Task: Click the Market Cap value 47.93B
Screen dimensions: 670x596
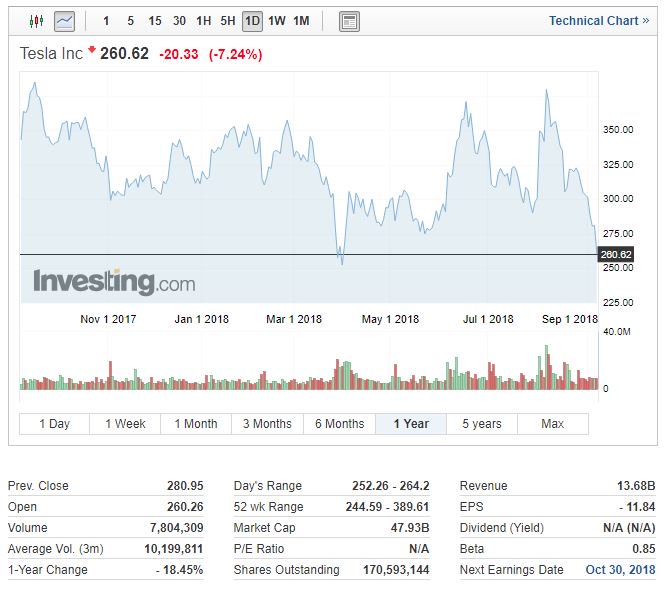Action: tap(410, 528)
